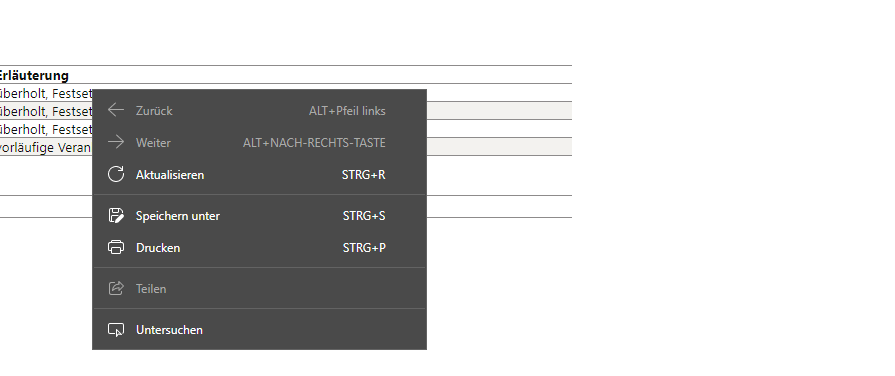Click the Drucken printer icon
The height and width of the screenshot is (376, 895).
point(116,247)
